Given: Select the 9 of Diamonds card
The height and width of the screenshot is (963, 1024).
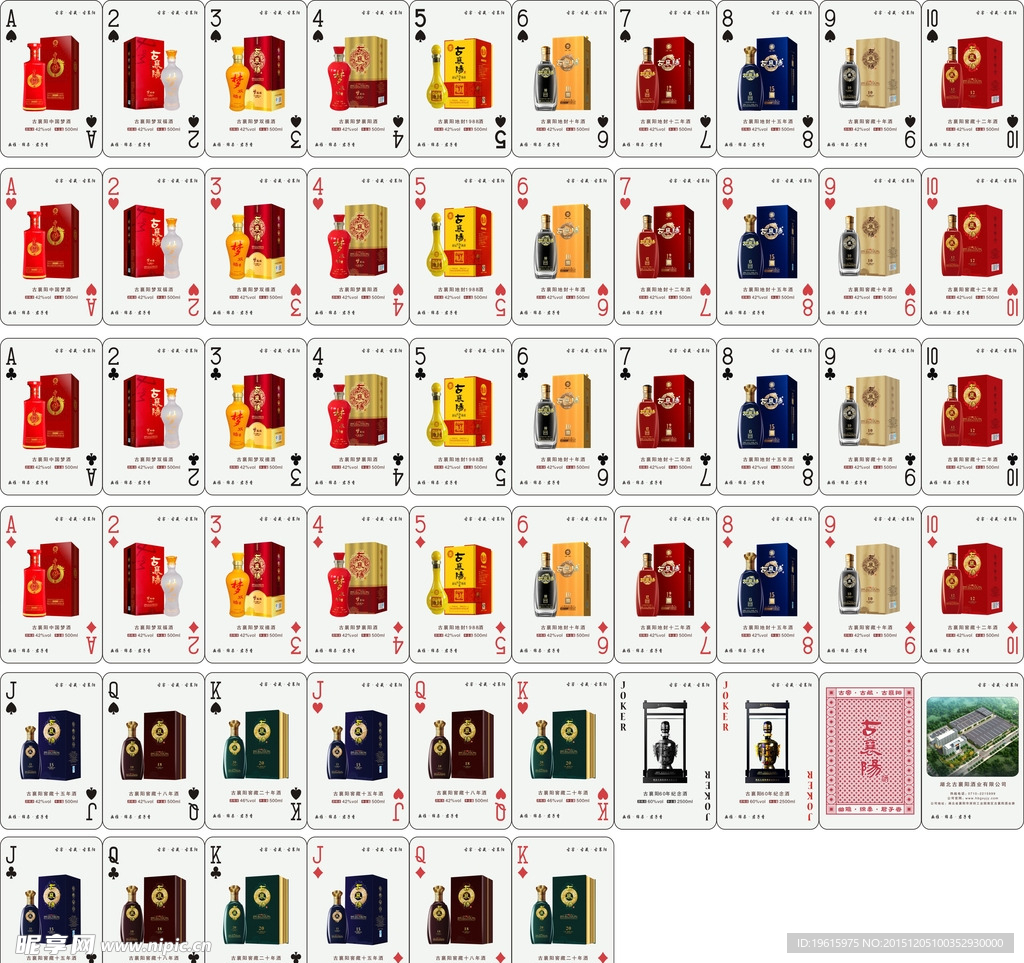Looking at the screenshot, I should click(871, 585).
